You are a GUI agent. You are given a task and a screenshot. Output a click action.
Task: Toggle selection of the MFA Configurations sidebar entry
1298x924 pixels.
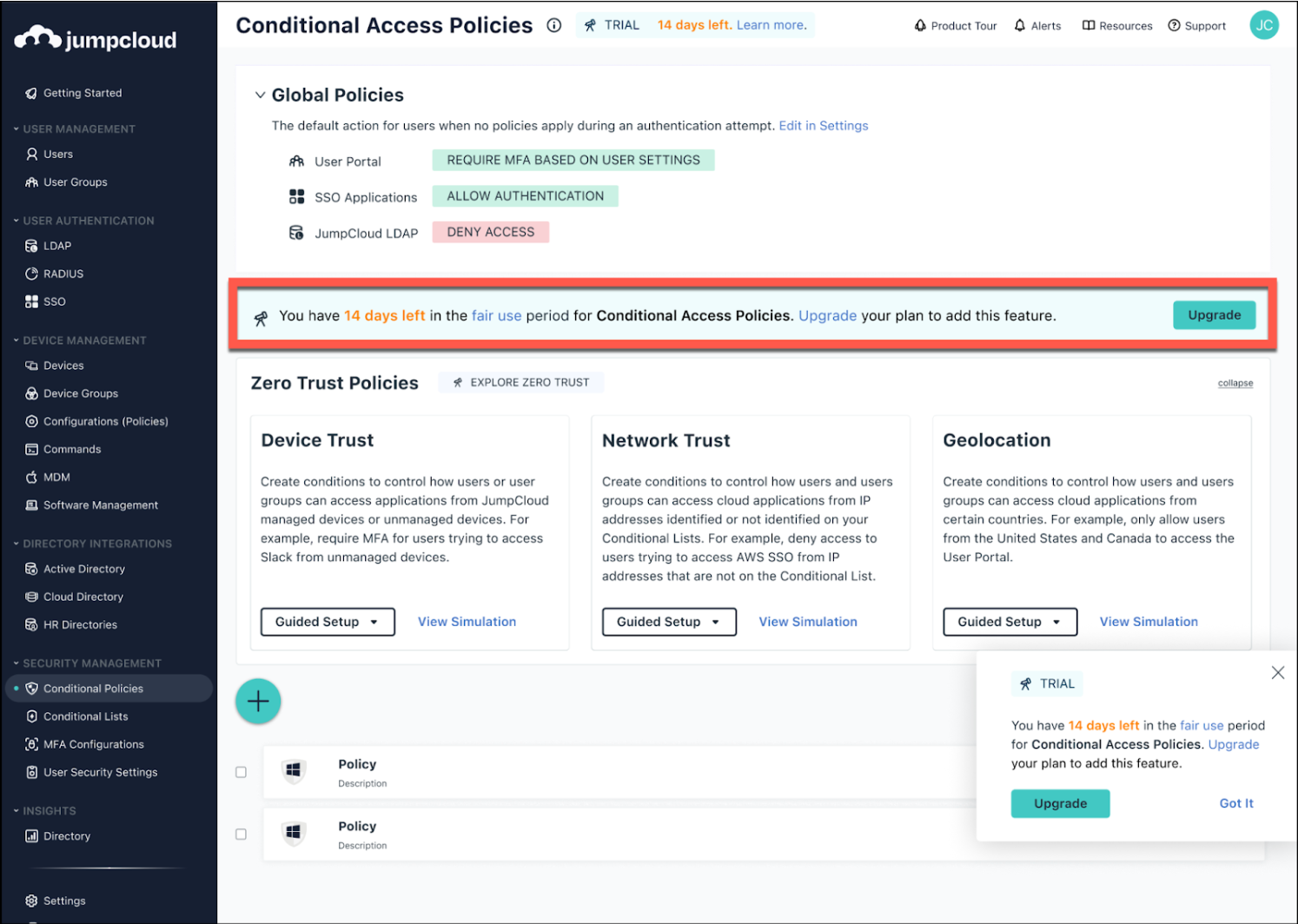[x=94, y=743]
